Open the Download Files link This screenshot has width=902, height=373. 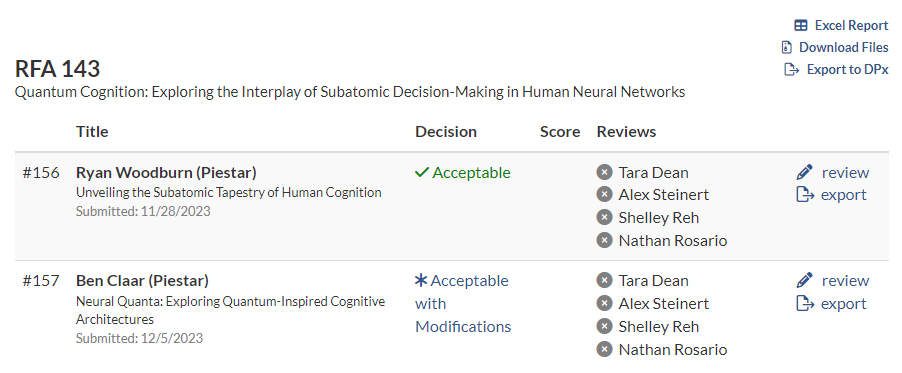(835, 47)
